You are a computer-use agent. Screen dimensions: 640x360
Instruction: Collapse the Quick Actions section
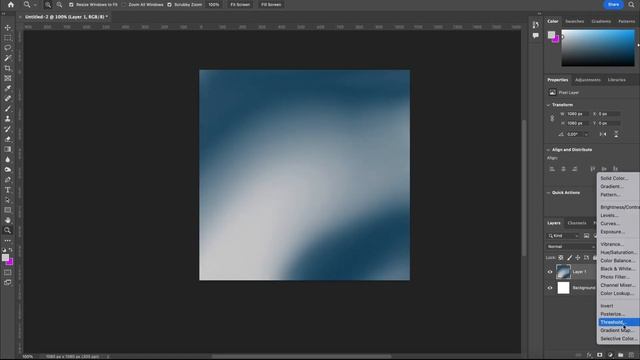(x=548, y=193)
